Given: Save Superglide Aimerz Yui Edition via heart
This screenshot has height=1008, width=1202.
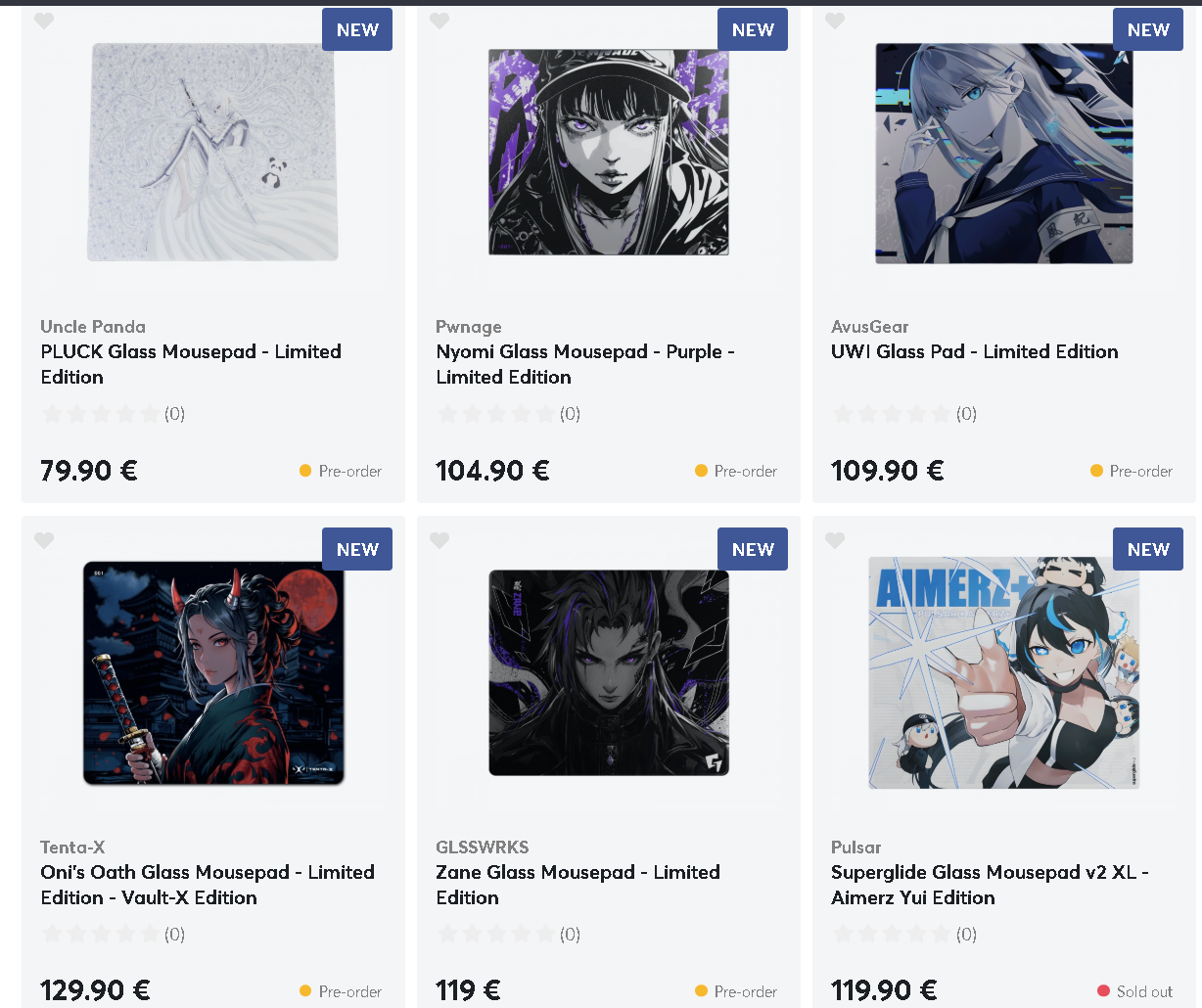Looking at the screenshot, I should pos(835,540).
